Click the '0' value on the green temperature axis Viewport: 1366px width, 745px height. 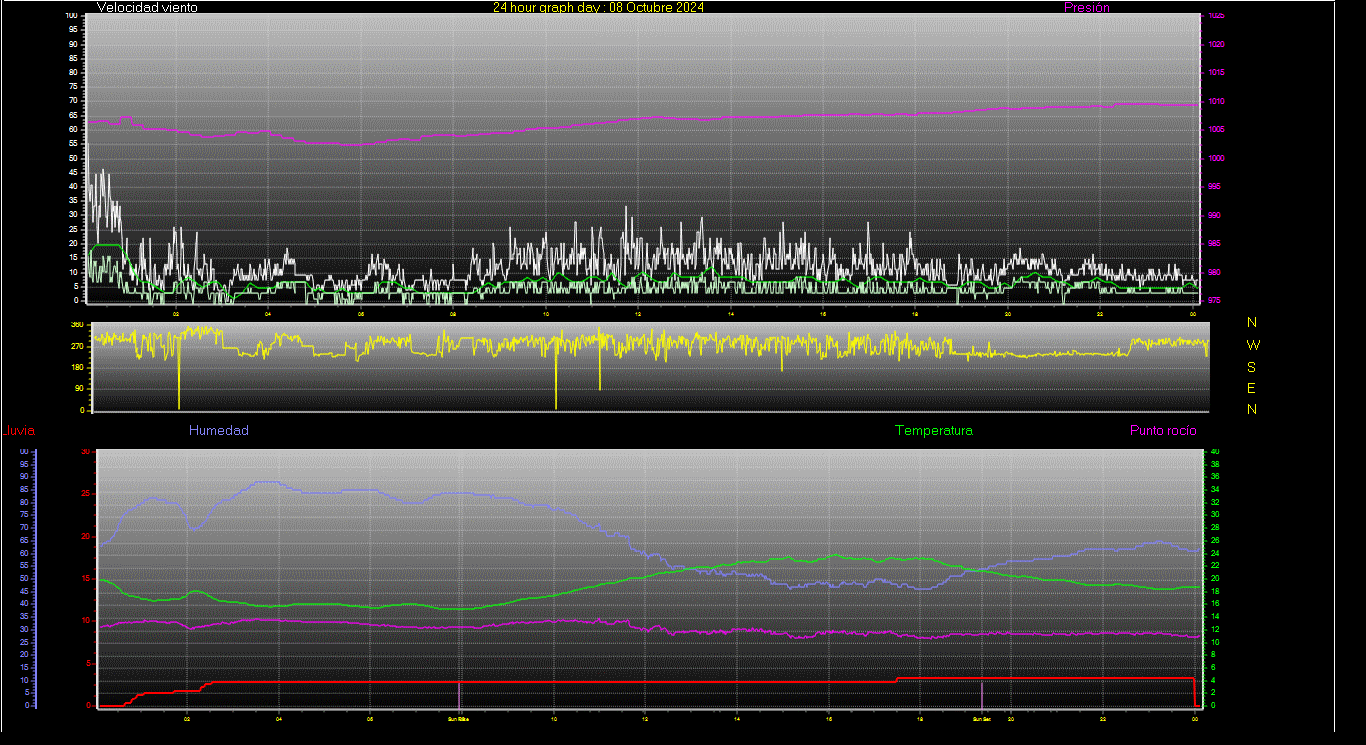pyautogui.click(x=1213, y=705)
